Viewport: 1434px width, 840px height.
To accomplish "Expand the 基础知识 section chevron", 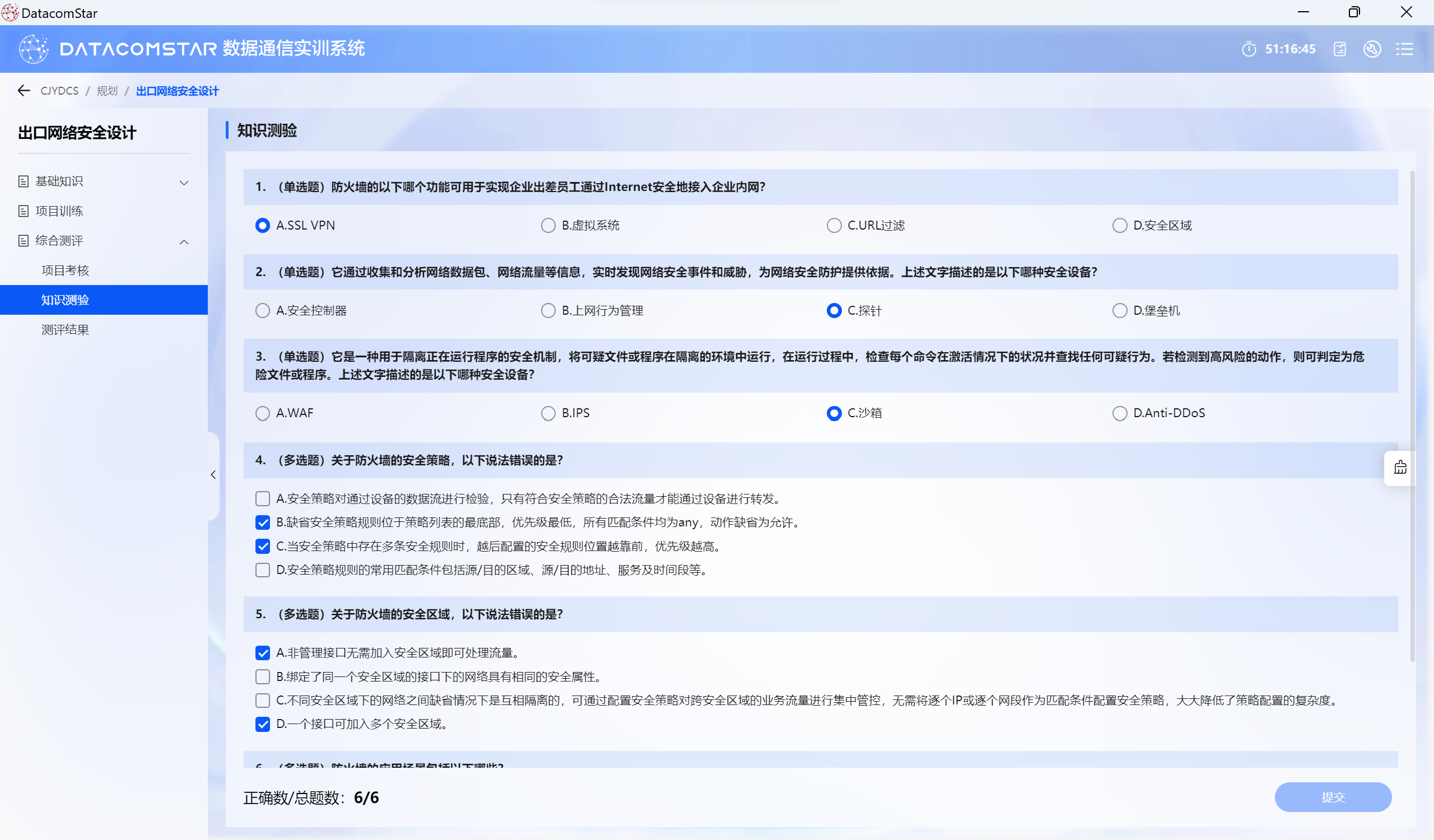I will click(x=184, y=182).
